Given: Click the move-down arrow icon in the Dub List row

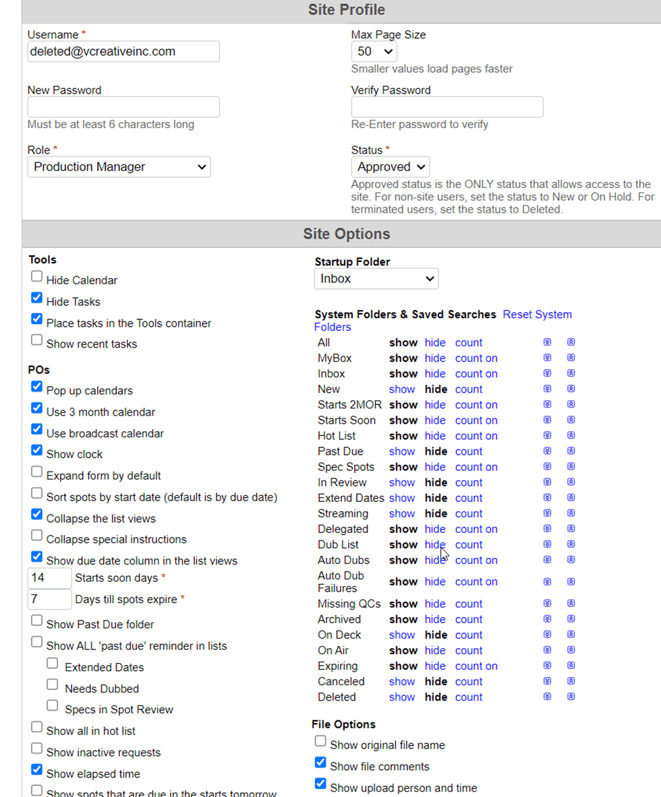Looking at the screenshot, I should pos(547,544).
